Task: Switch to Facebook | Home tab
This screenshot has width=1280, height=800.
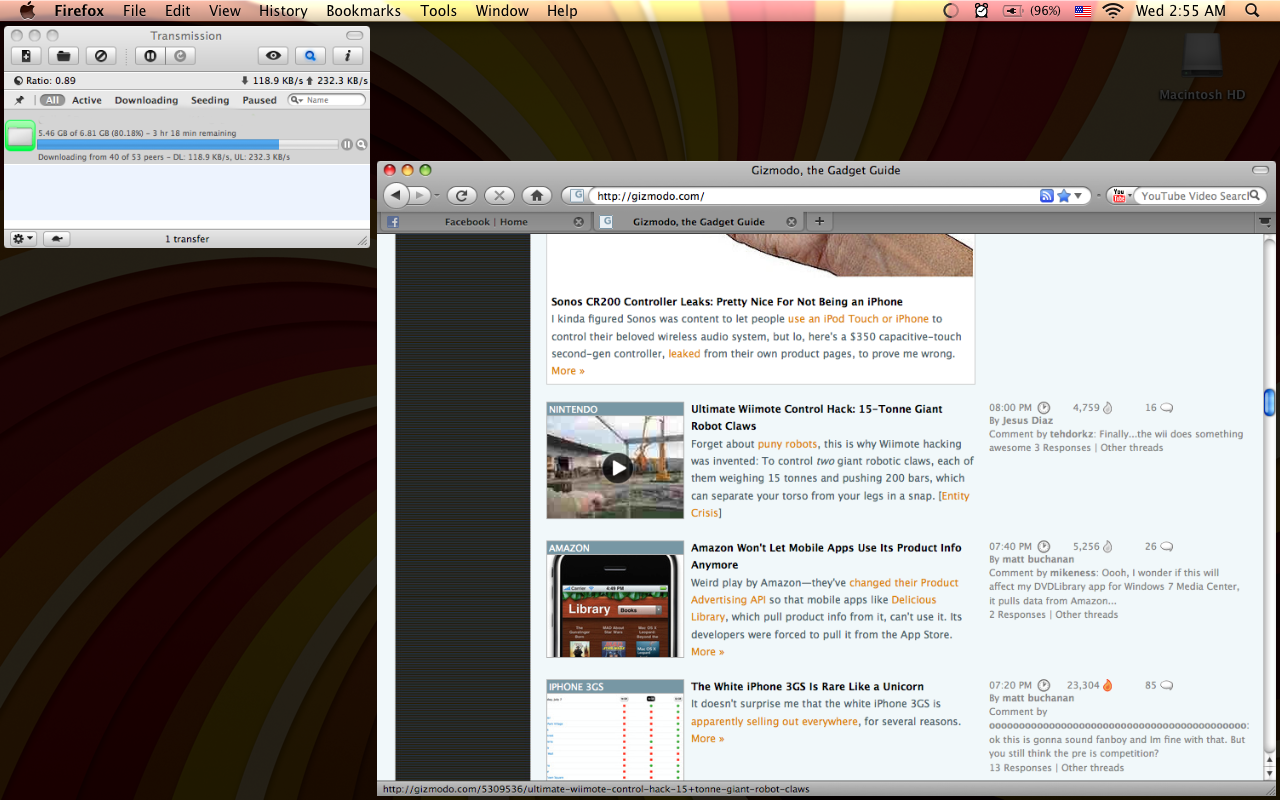Action: pyautogui.click(x=485, y=222)
